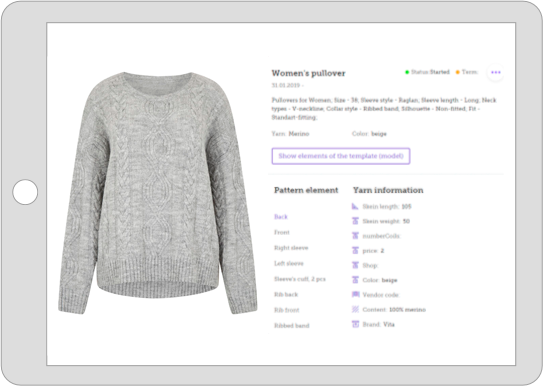Click the Content fabric icon
The height and width of the screenshot is (386, 543).
point(355,309)
